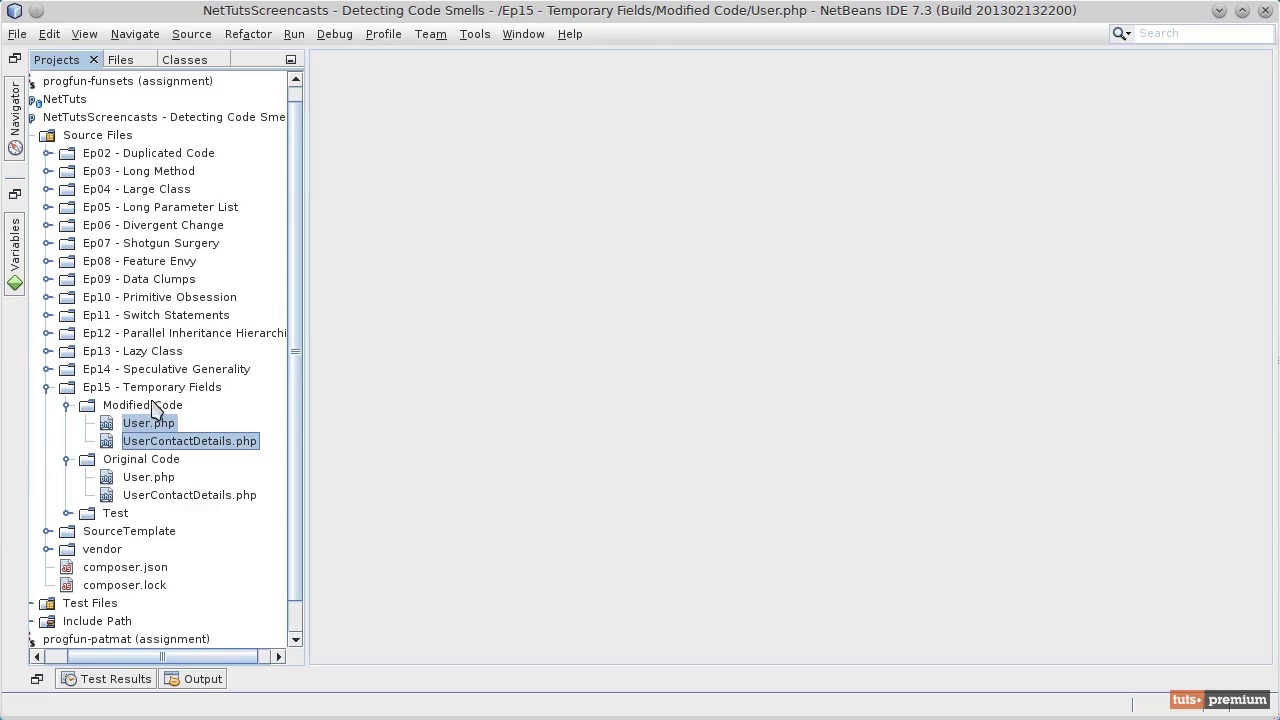Open the Debug menu
This screenshot has width=1280, height=720.
point(334,34)
